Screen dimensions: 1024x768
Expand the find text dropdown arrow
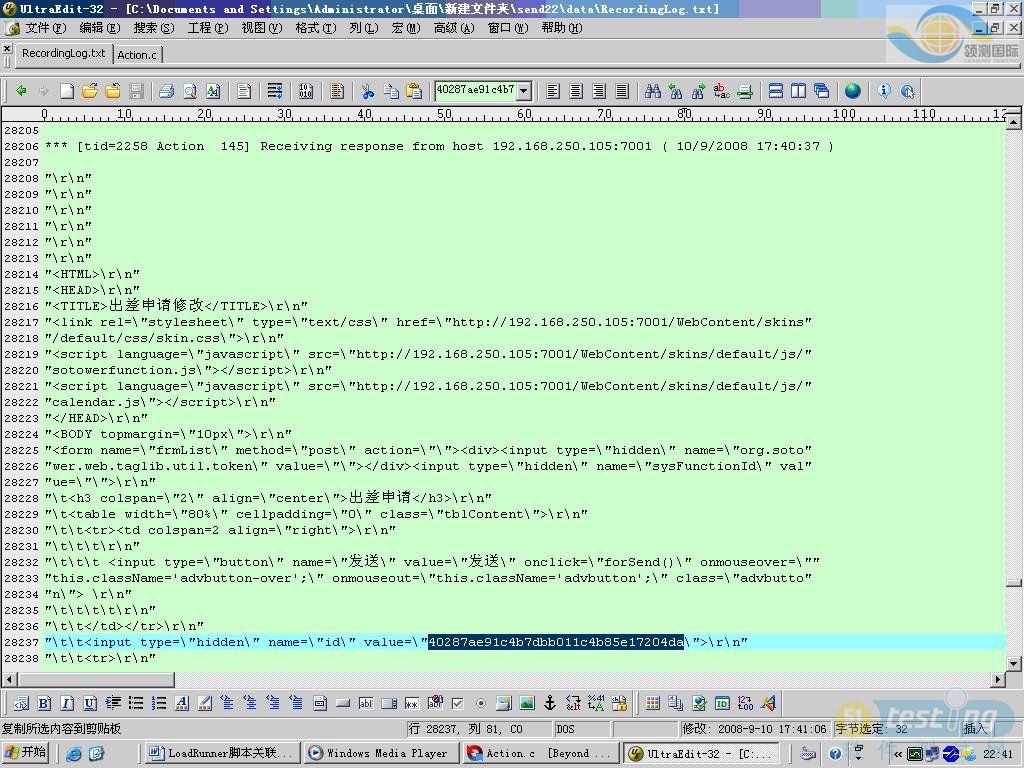pyautogui.click(x=523, y=91)
